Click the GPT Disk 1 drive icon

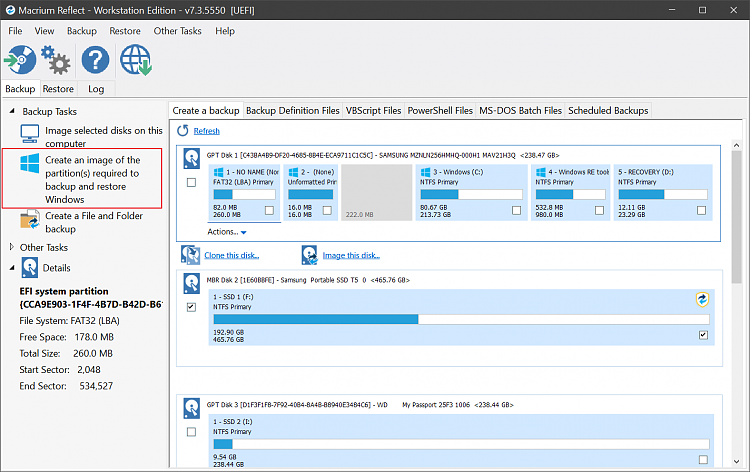point(192,158)
